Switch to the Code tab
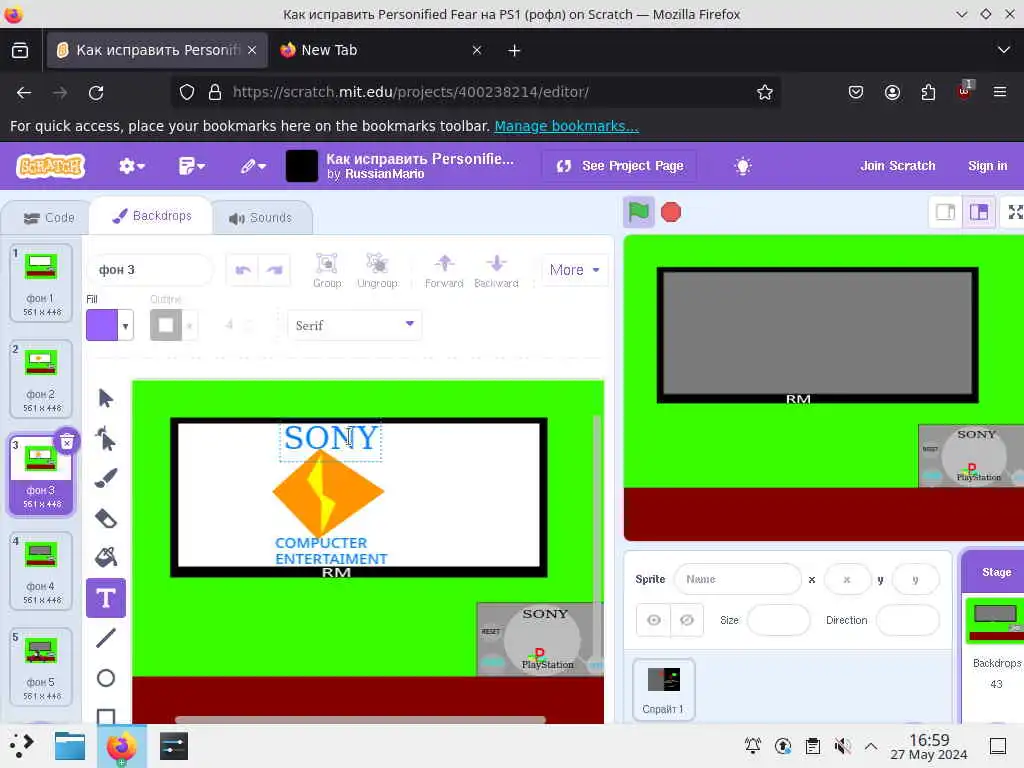 pos(49,217)
